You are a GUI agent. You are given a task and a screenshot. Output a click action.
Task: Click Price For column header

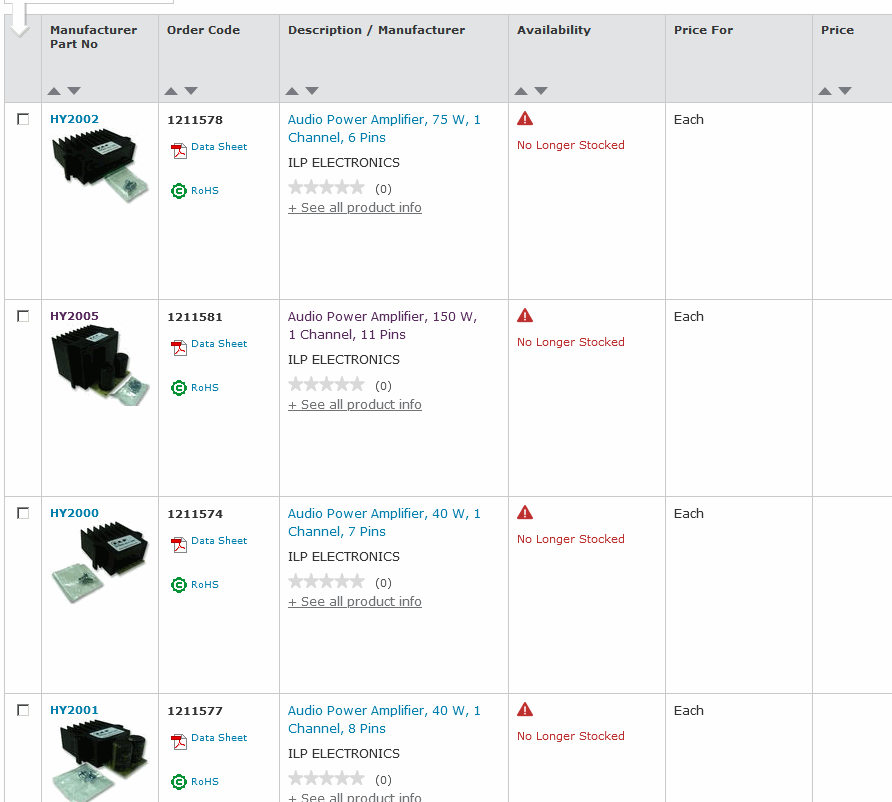tap(703, 30)
